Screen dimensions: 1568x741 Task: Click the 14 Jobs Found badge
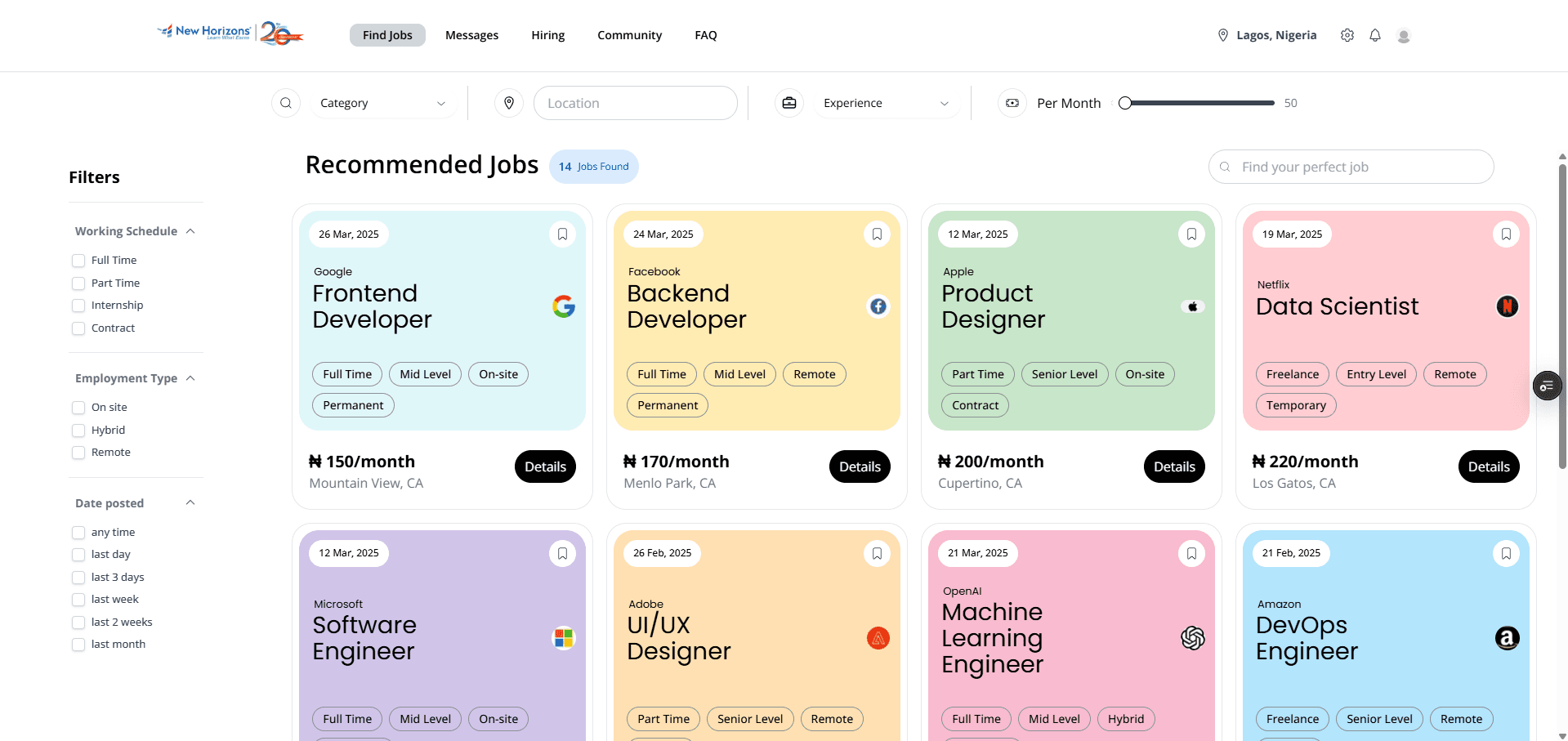593,166
